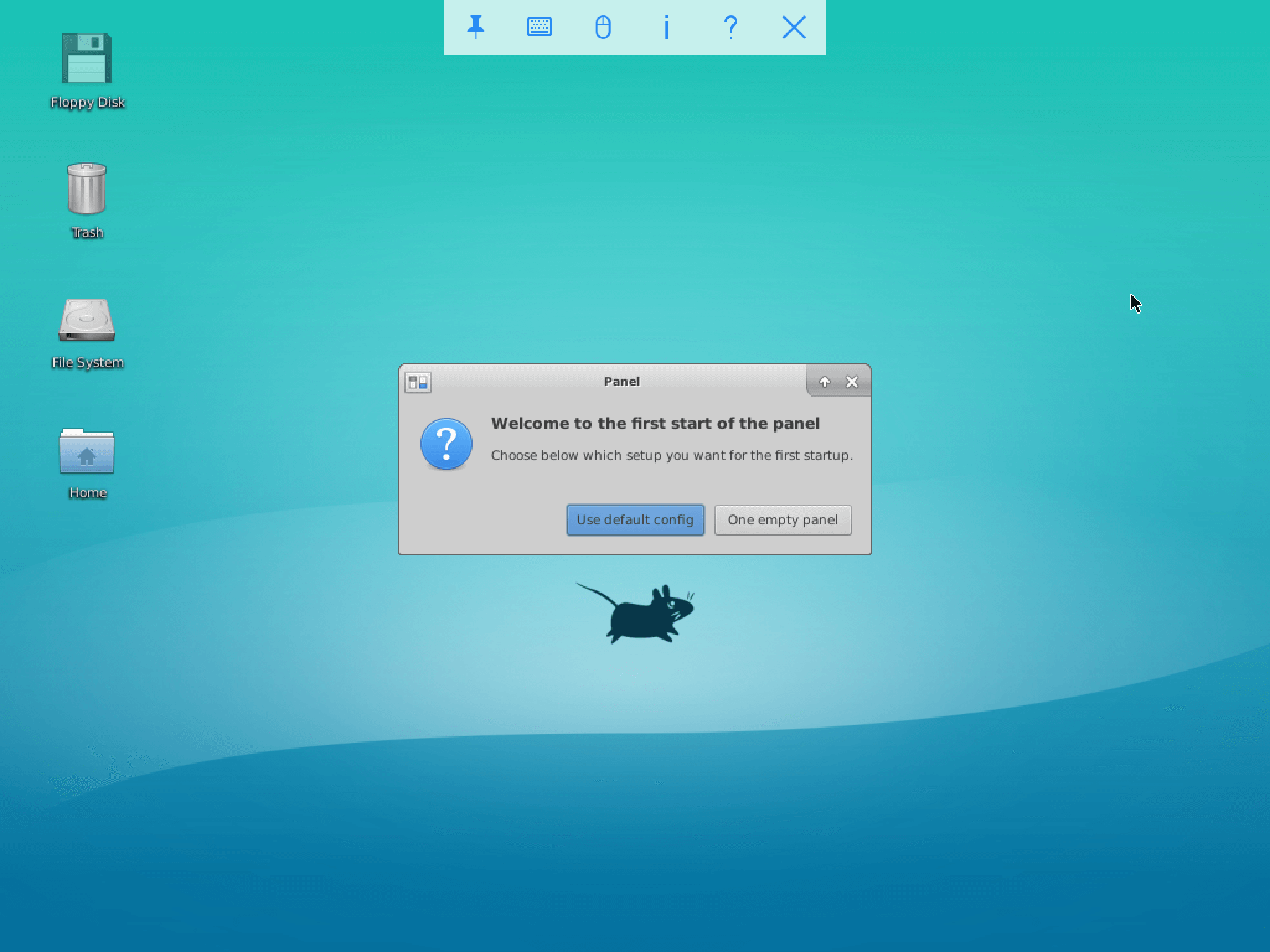Viewport: 1270px width, 952px height.
Task: Click the blue question mark dialog icon
Action: tap(446, 444)
